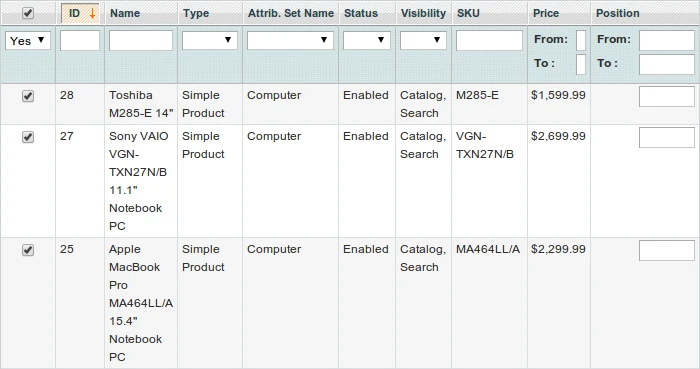Toggle the select-all checkbox in header
700x369 pixels.
point(28,13)
